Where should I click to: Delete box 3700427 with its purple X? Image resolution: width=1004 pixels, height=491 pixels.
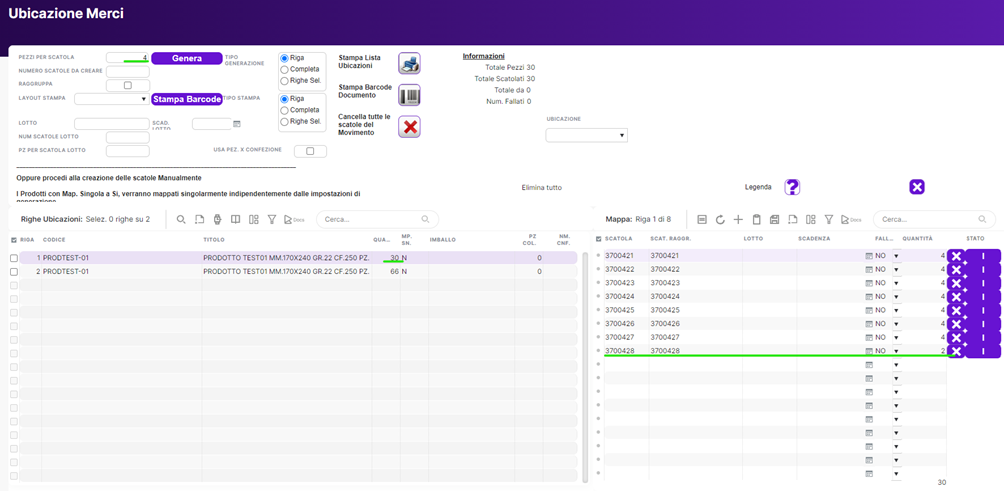[956, 337]
